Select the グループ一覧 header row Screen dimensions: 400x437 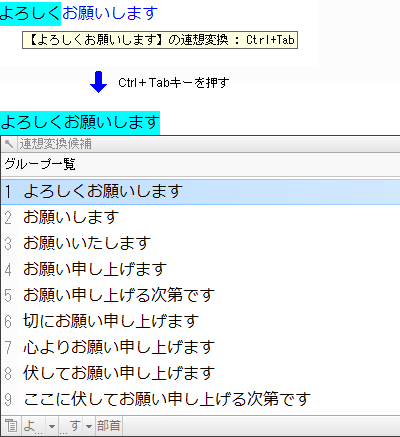pyautogui.click(x=200, y=164)
